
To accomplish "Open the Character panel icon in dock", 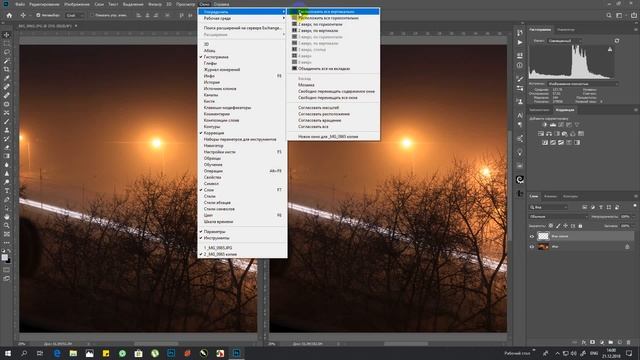I will click(520, 116).
